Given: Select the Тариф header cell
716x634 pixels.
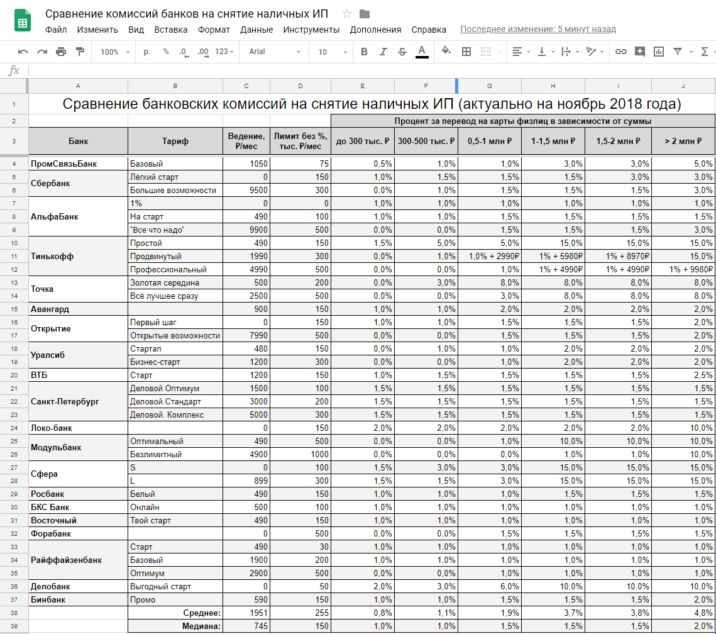Looking at the screenshot, I should pyautogui.click(x=175, y=141).
